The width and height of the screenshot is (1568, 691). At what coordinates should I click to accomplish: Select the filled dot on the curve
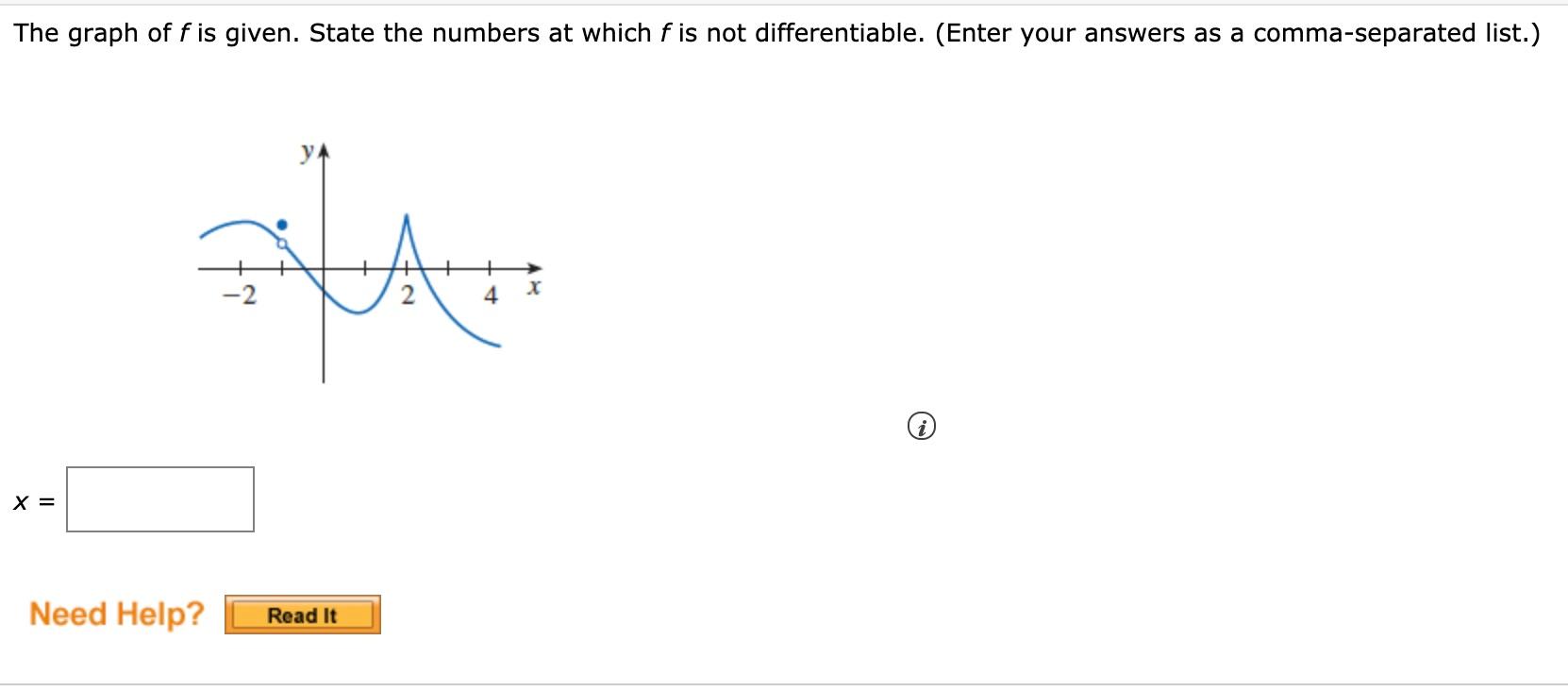coord(281,225)
